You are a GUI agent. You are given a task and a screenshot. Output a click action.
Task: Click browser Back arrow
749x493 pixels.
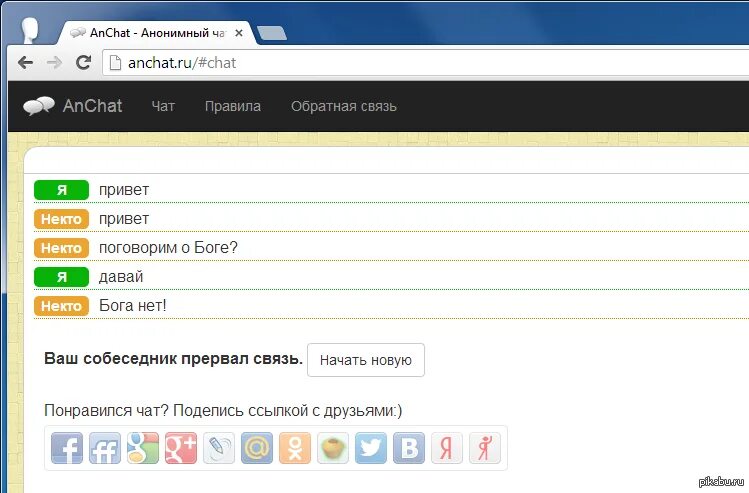pyautogui.click(x=25, y=63)
